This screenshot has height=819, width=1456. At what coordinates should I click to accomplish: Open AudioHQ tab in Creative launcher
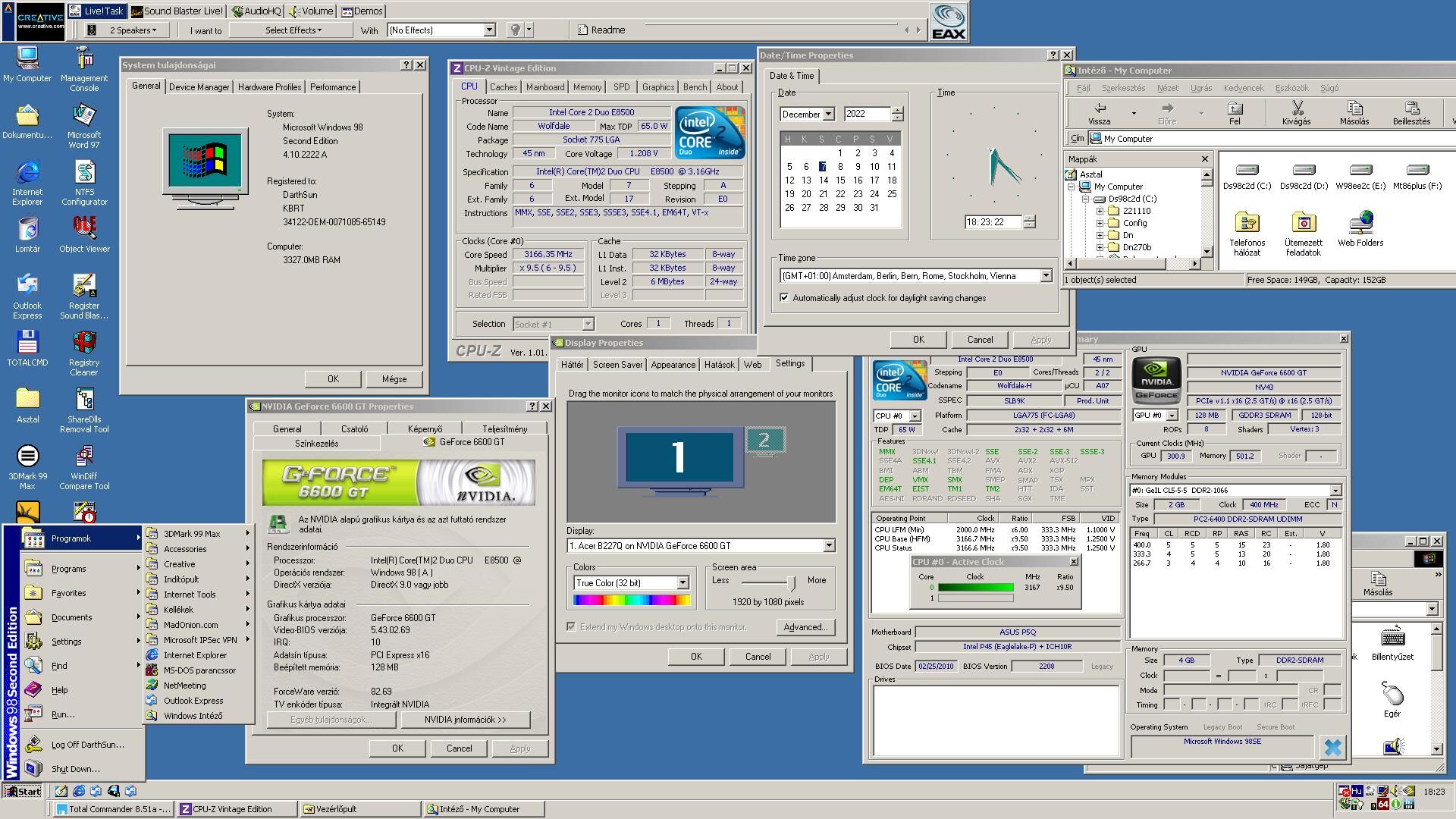(x=256, y=11)
